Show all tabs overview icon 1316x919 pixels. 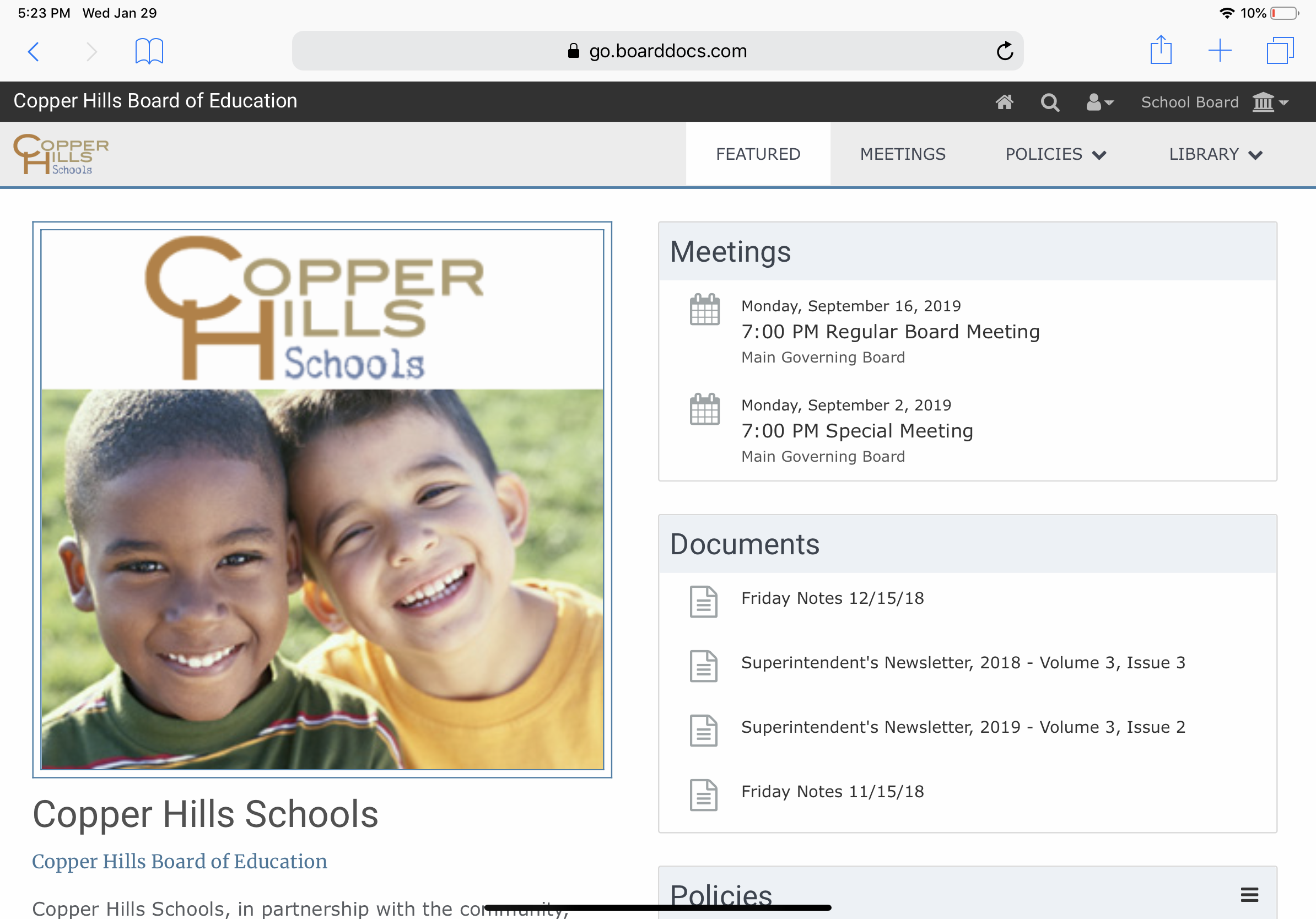tap(1280, 51)
